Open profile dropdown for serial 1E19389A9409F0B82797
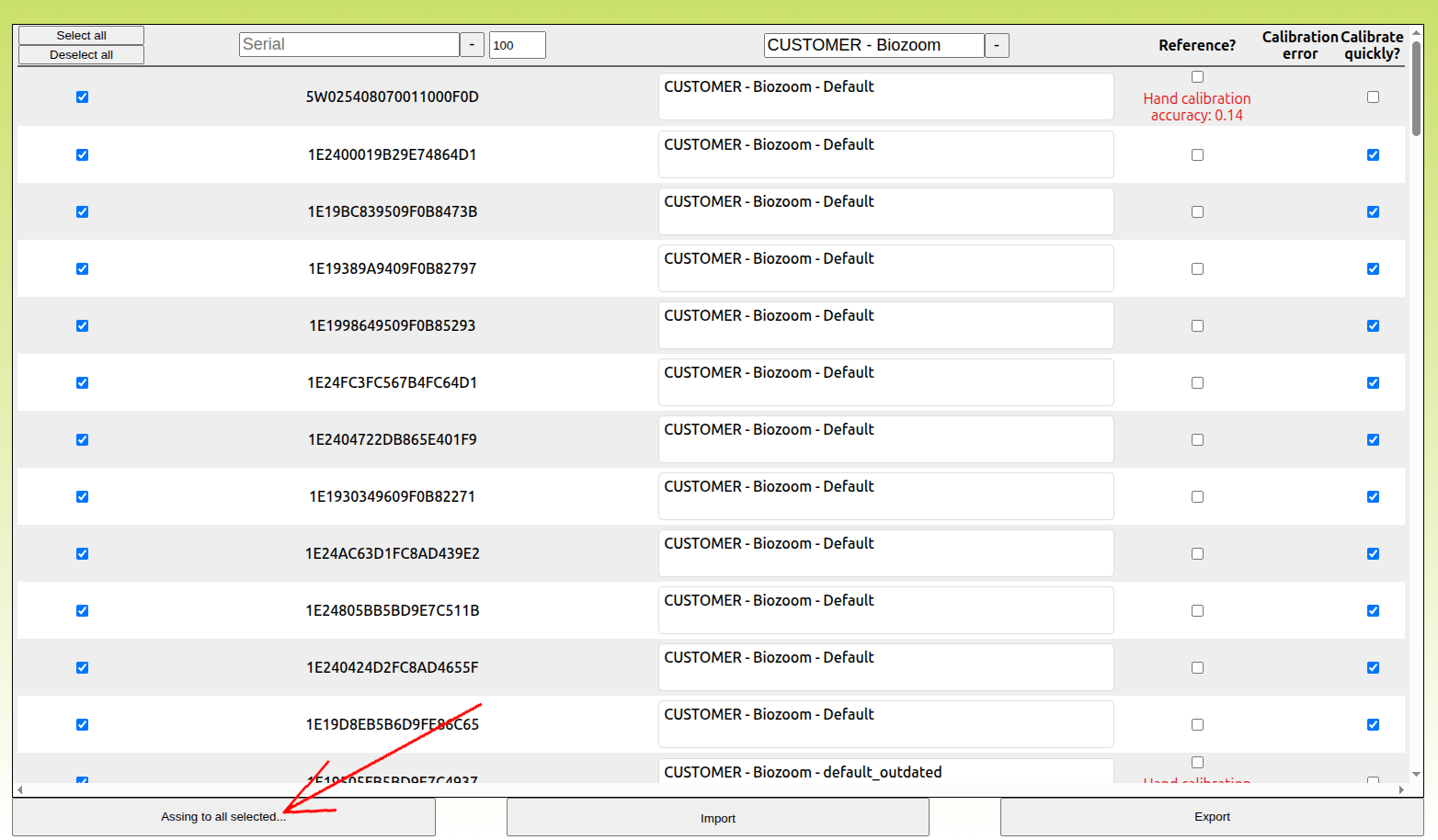The height and width of the screenshot is (840, 1438). point(885,268)
